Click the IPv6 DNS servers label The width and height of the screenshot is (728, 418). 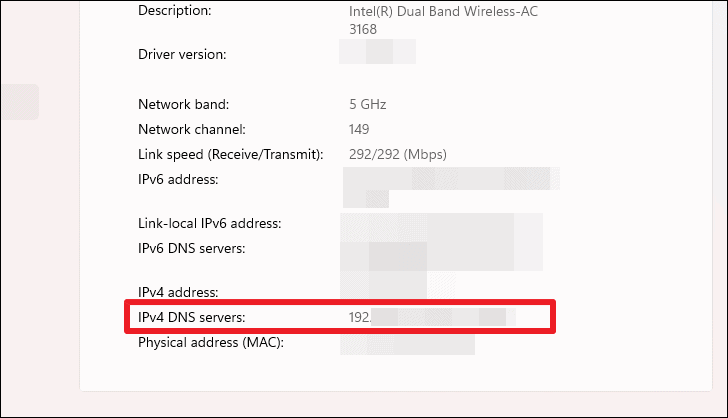tap(191, 248)
